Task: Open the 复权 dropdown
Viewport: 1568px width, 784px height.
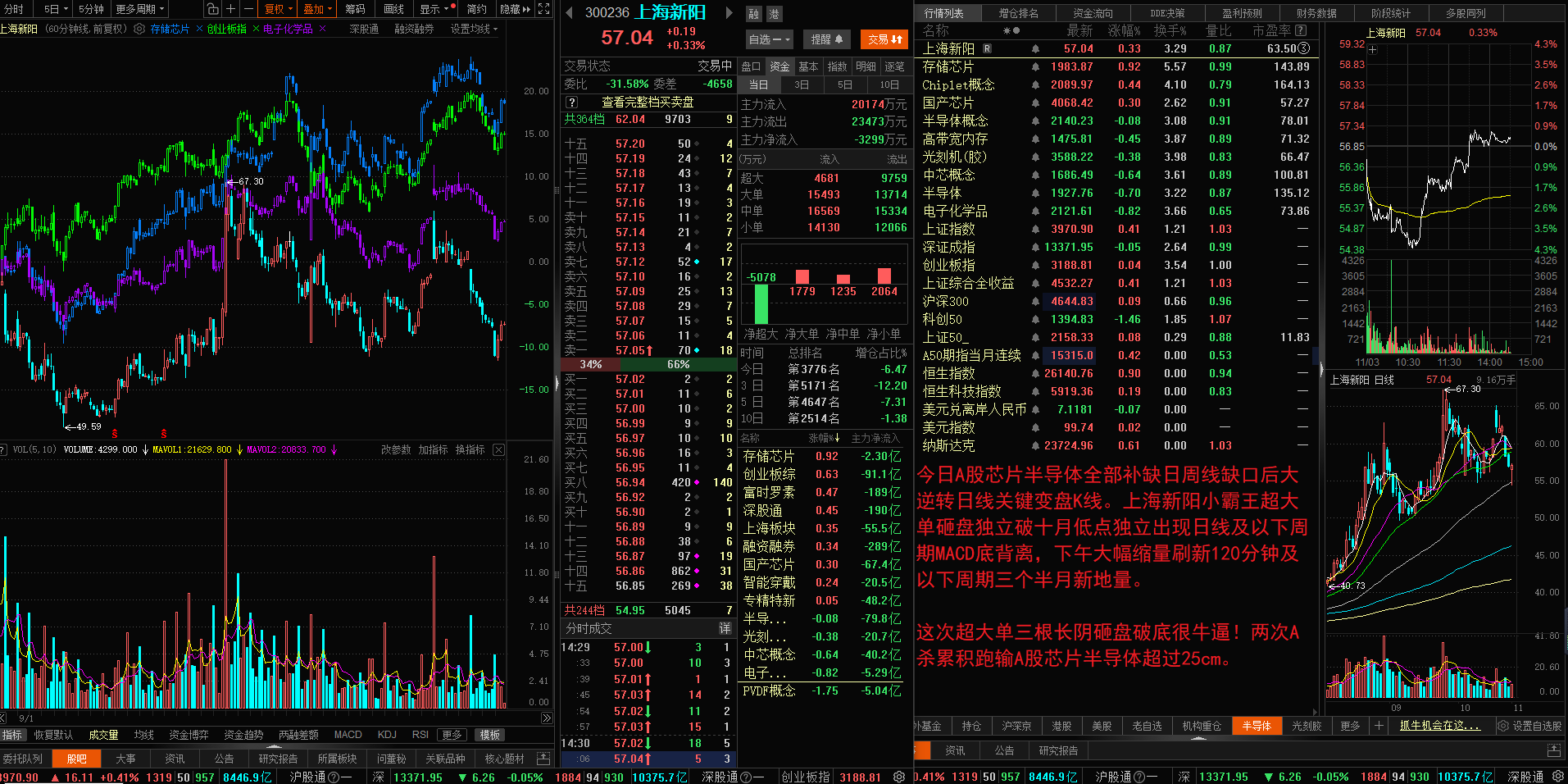Action: click(x=278, y=9)
